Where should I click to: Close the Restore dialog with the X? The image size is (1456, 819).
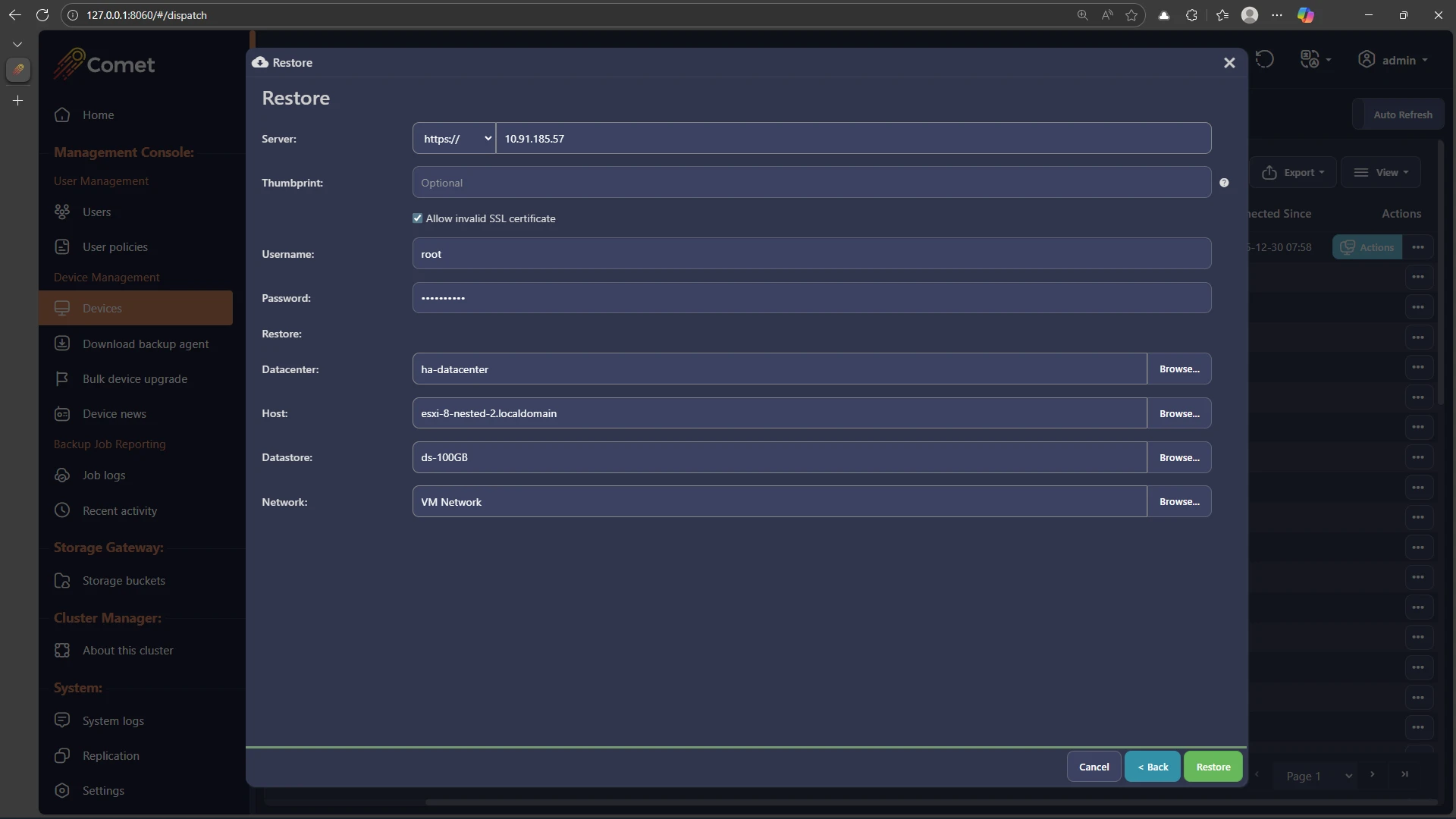[x=1229, y=63]
